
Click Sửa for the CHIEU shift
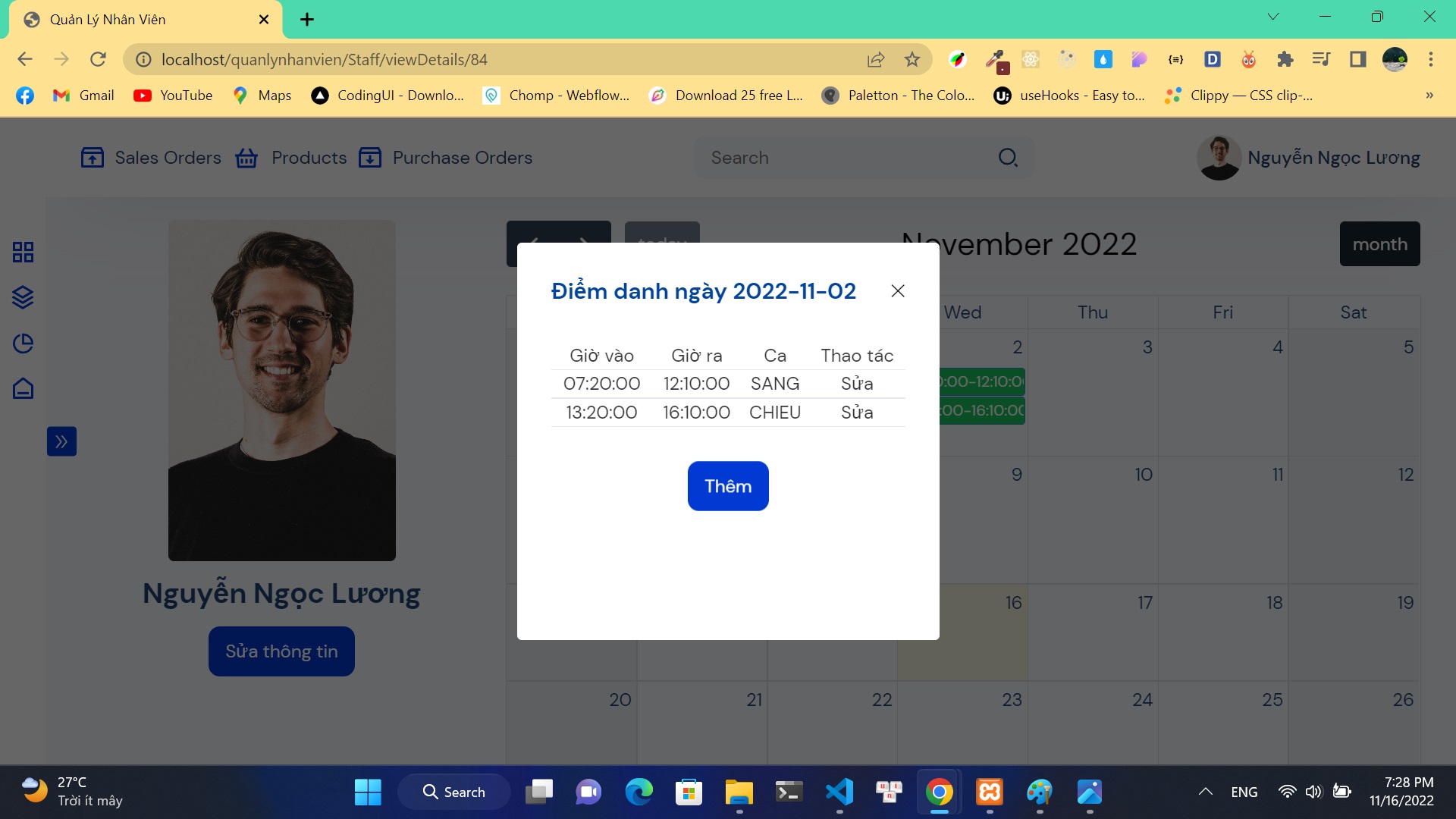point(857,413)
